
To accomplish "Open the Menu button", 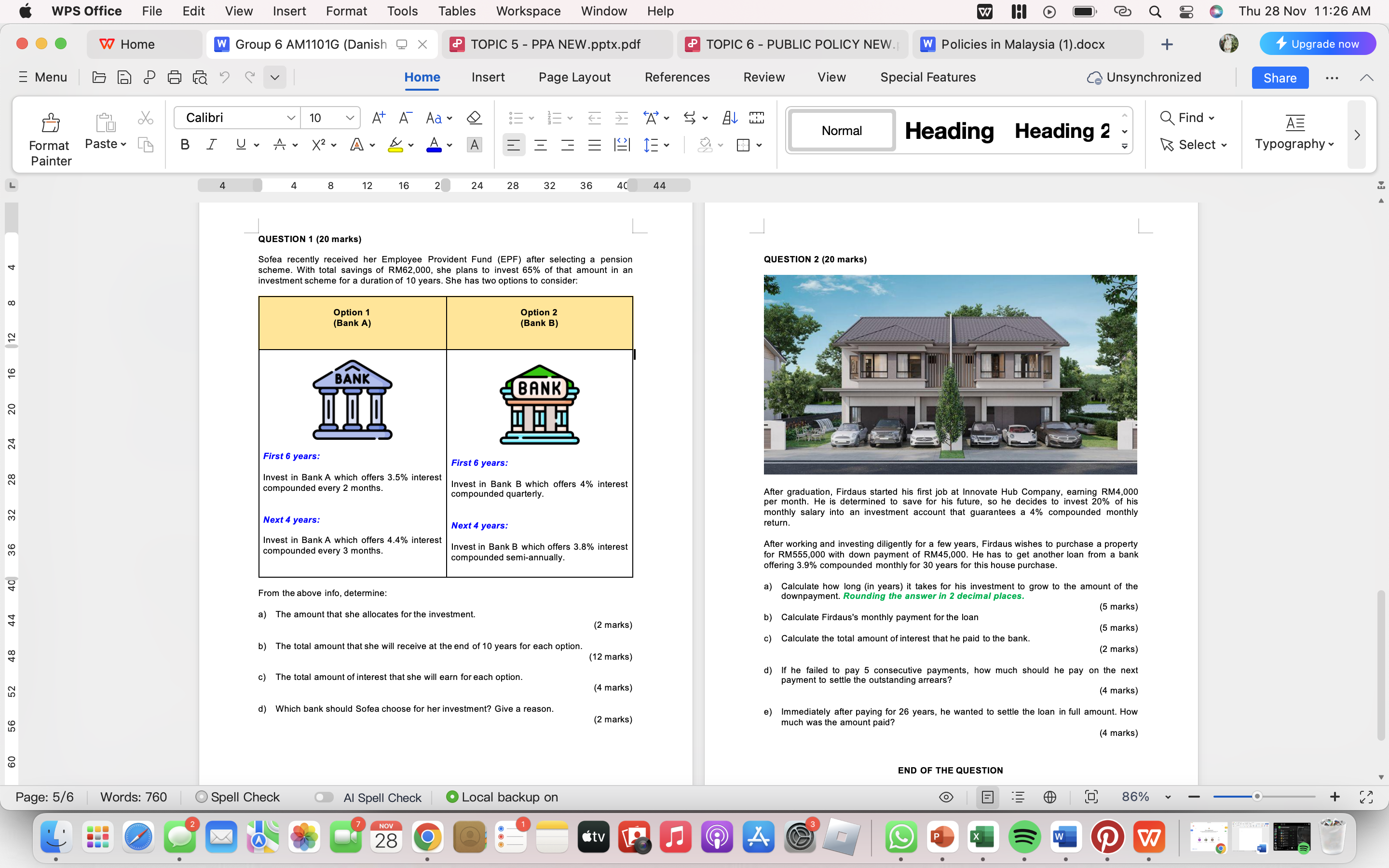I will coord(42,77).
